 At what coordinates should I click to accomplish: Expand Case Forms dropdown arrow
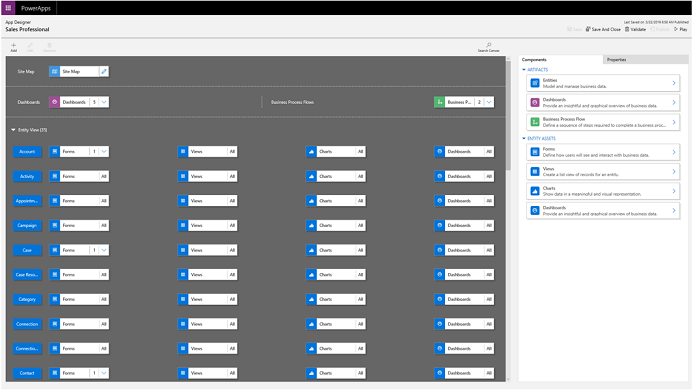tap(104, 250)
